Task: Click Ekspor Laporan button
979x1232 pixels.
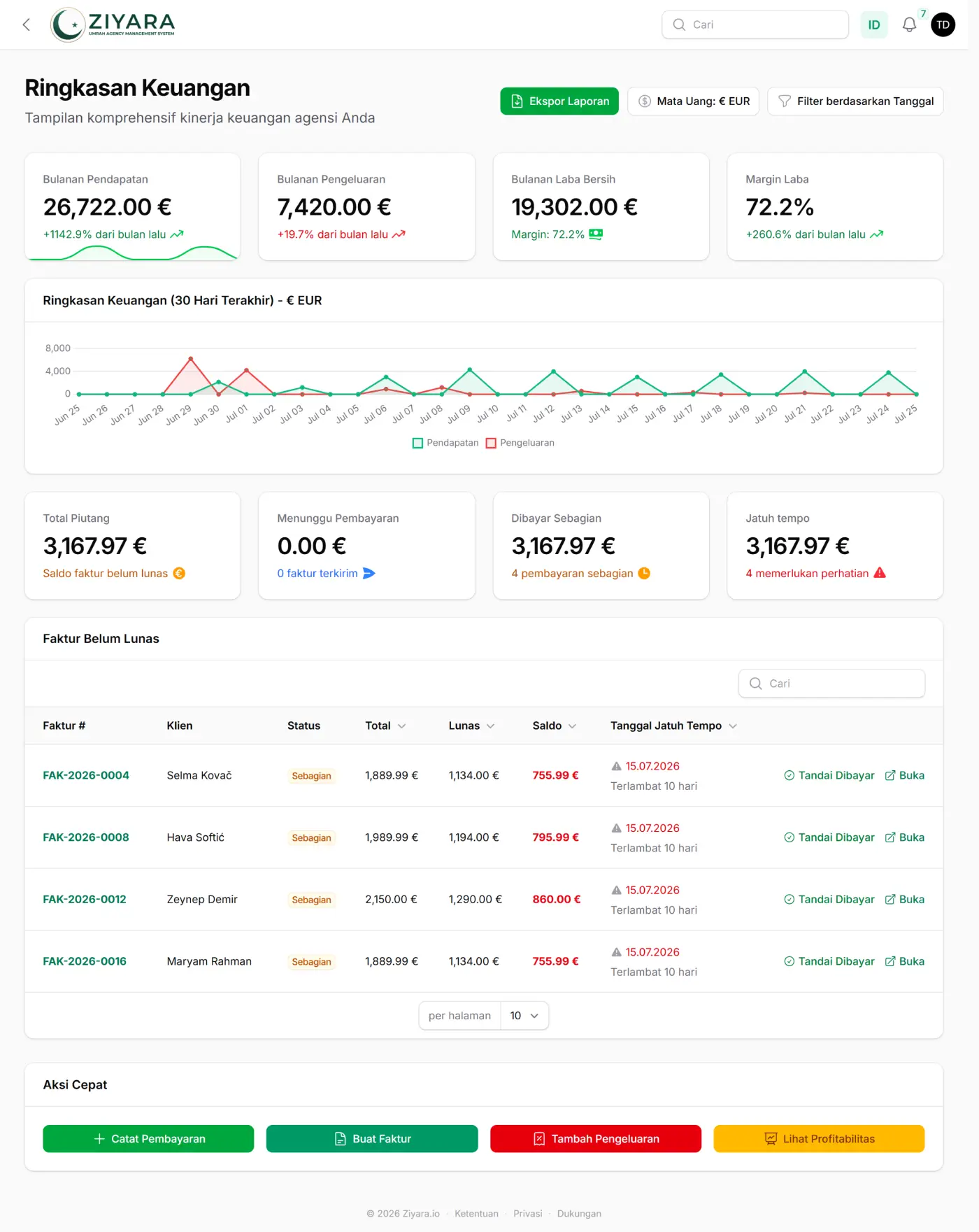Action: click(559, 101)
